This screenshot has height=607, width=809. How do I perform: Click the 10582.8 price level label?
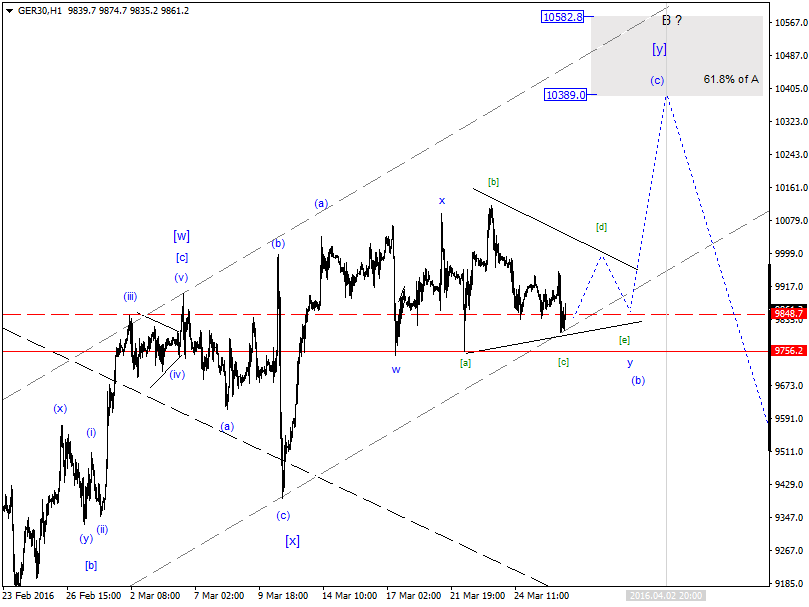tap(564, 17)
